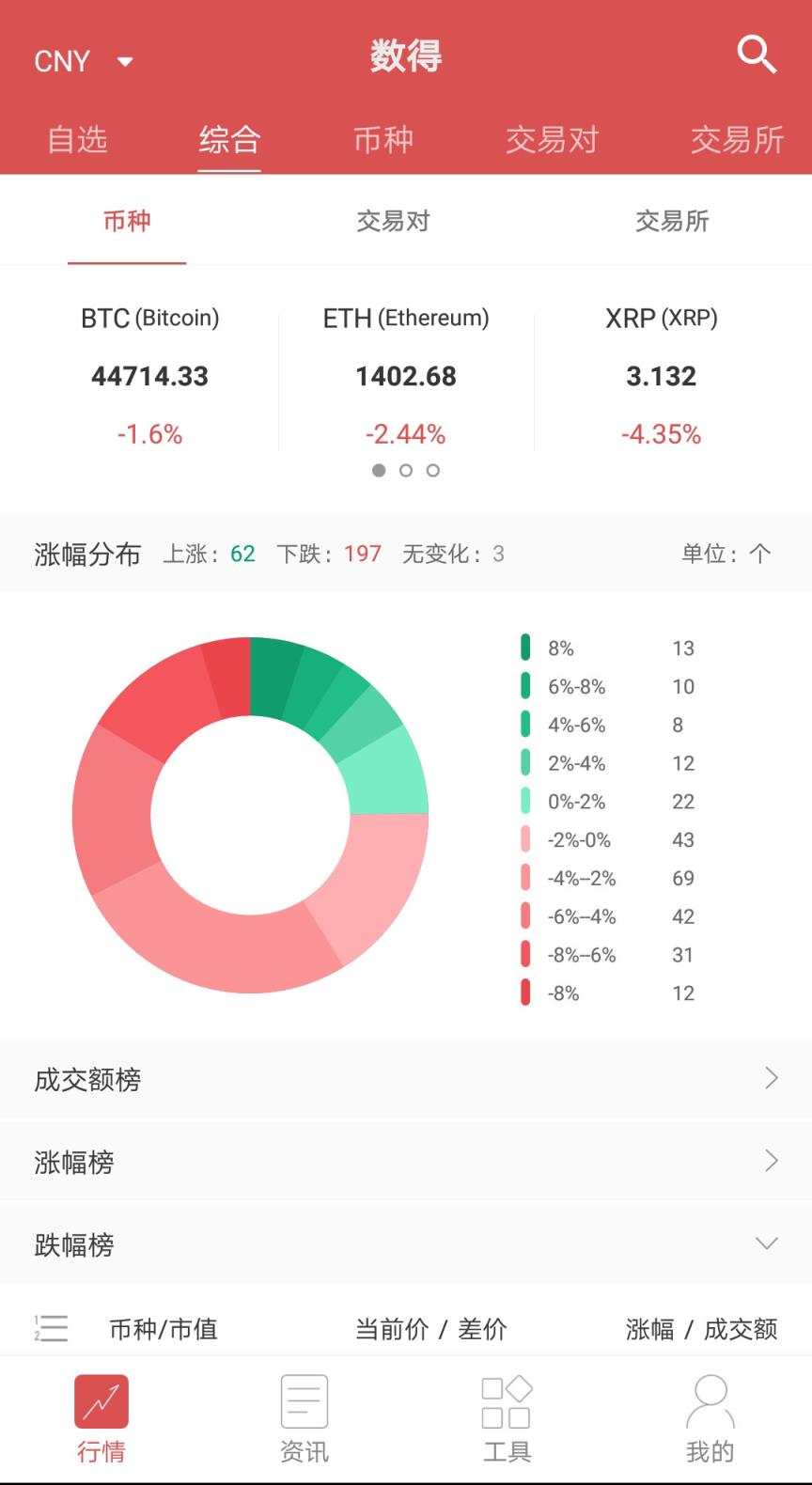
Task: Click the -4%–2% legend color swatch
Action: [525, 878]
